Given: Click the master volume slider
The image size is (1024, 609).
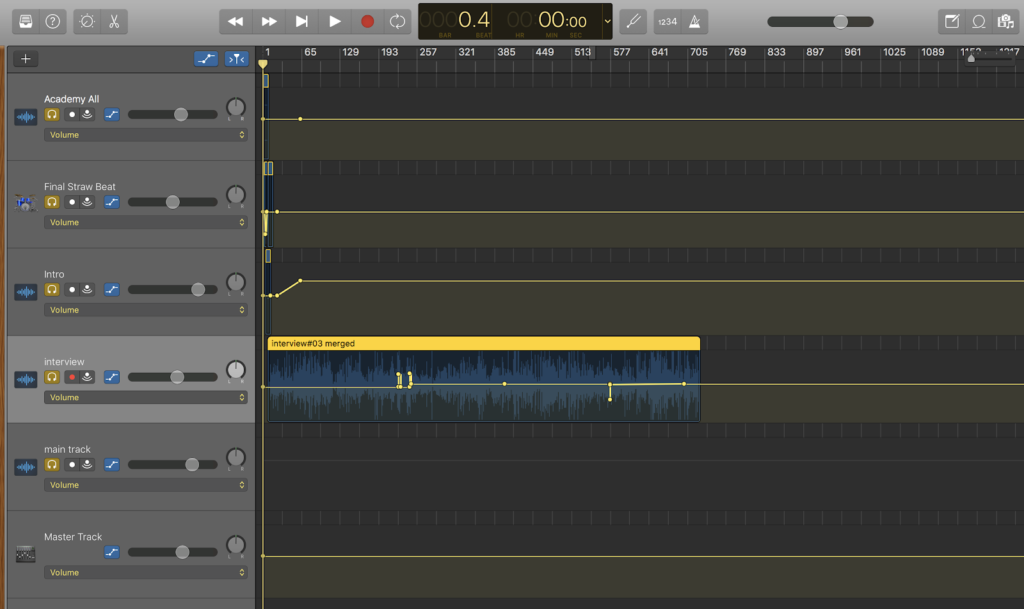Looking at the screenshot, I should pos(843,20).
